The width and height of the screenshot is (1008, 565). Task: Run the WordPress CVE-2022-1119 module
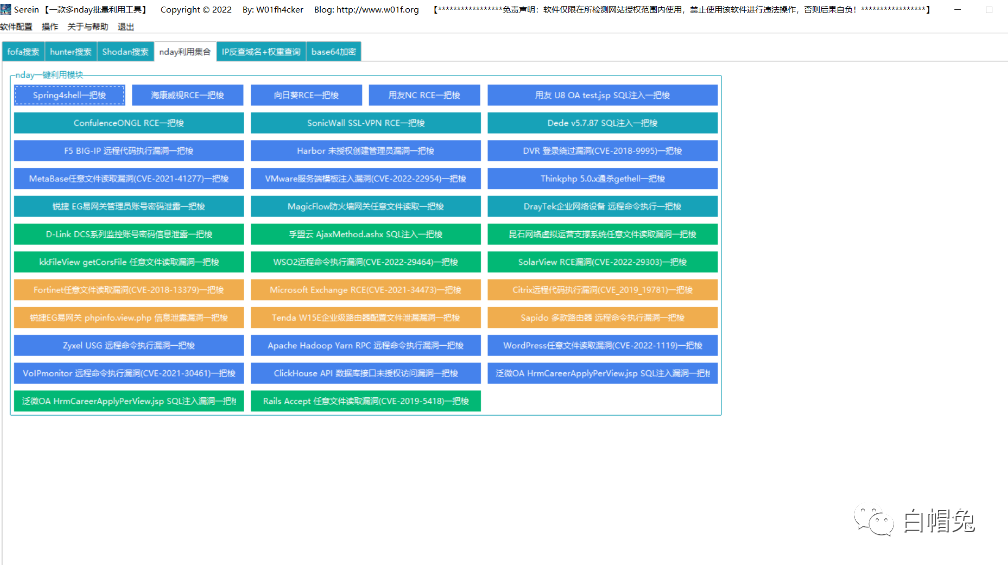click(602, 345)
